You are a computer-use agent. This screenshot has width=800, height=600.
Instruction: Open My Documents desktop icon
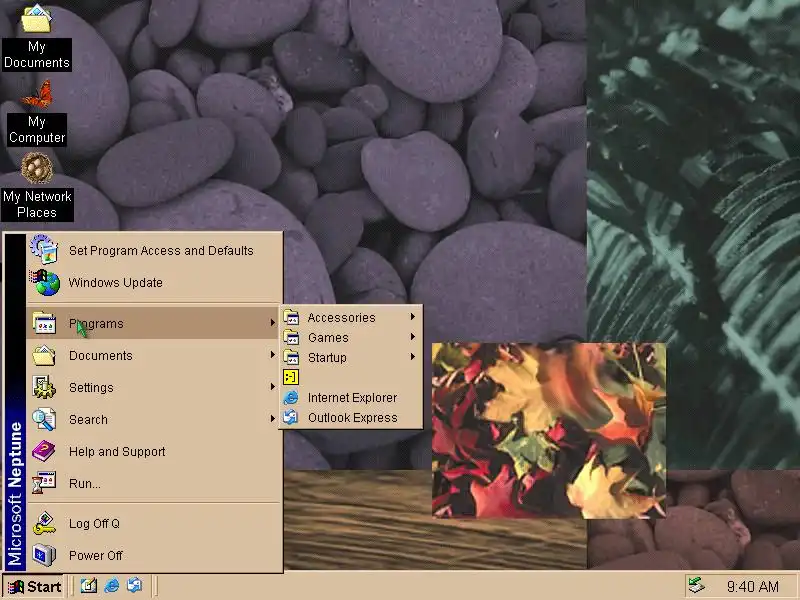click(36, 18)
